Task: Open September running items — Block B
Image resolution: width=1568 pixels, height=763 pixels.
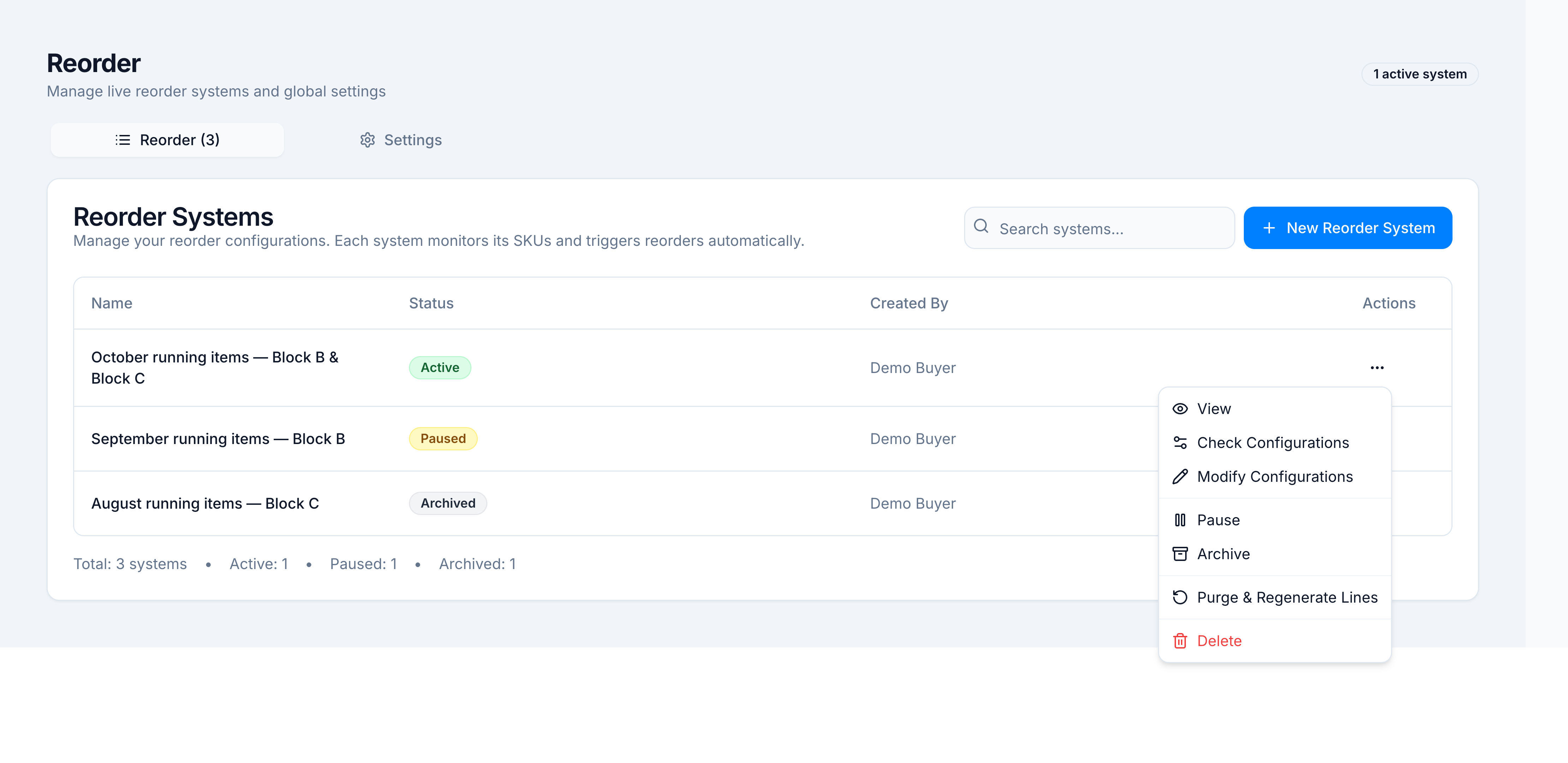Action: pyautogui.click(x=218, y=439)
